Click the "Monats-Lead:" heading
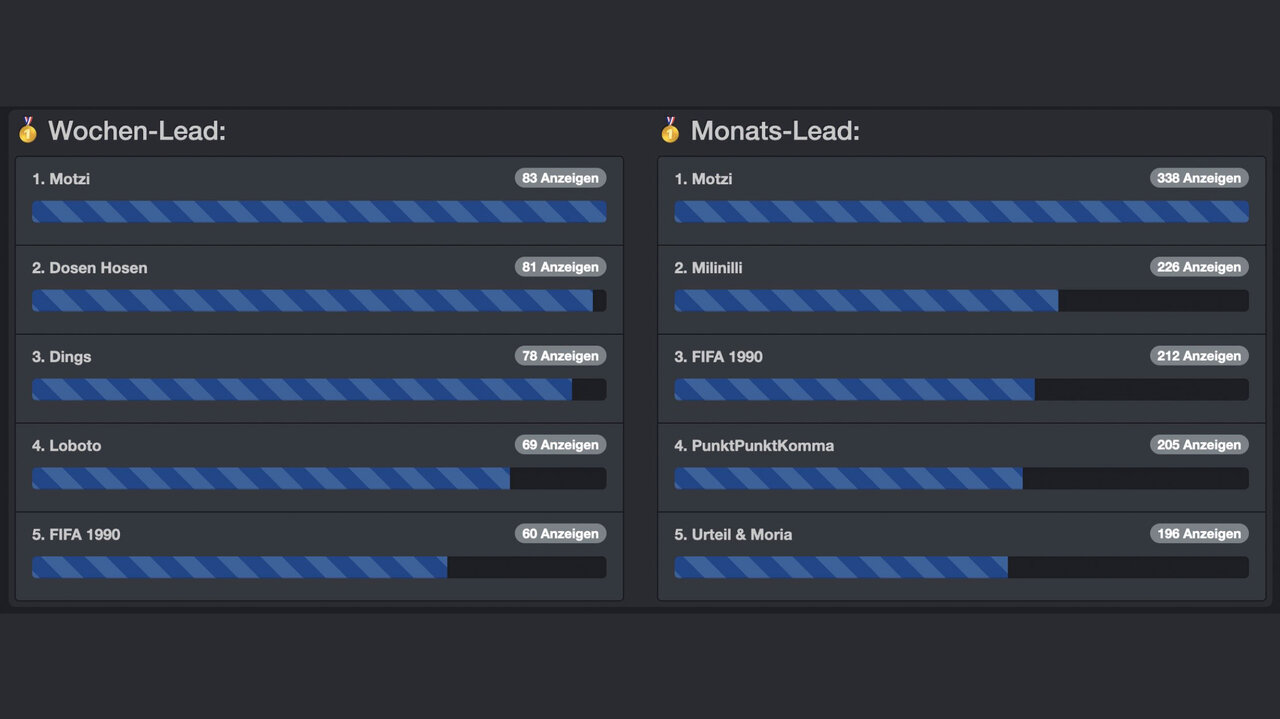1280x719 pixels. pyautogui.click(x=775, y=131)
